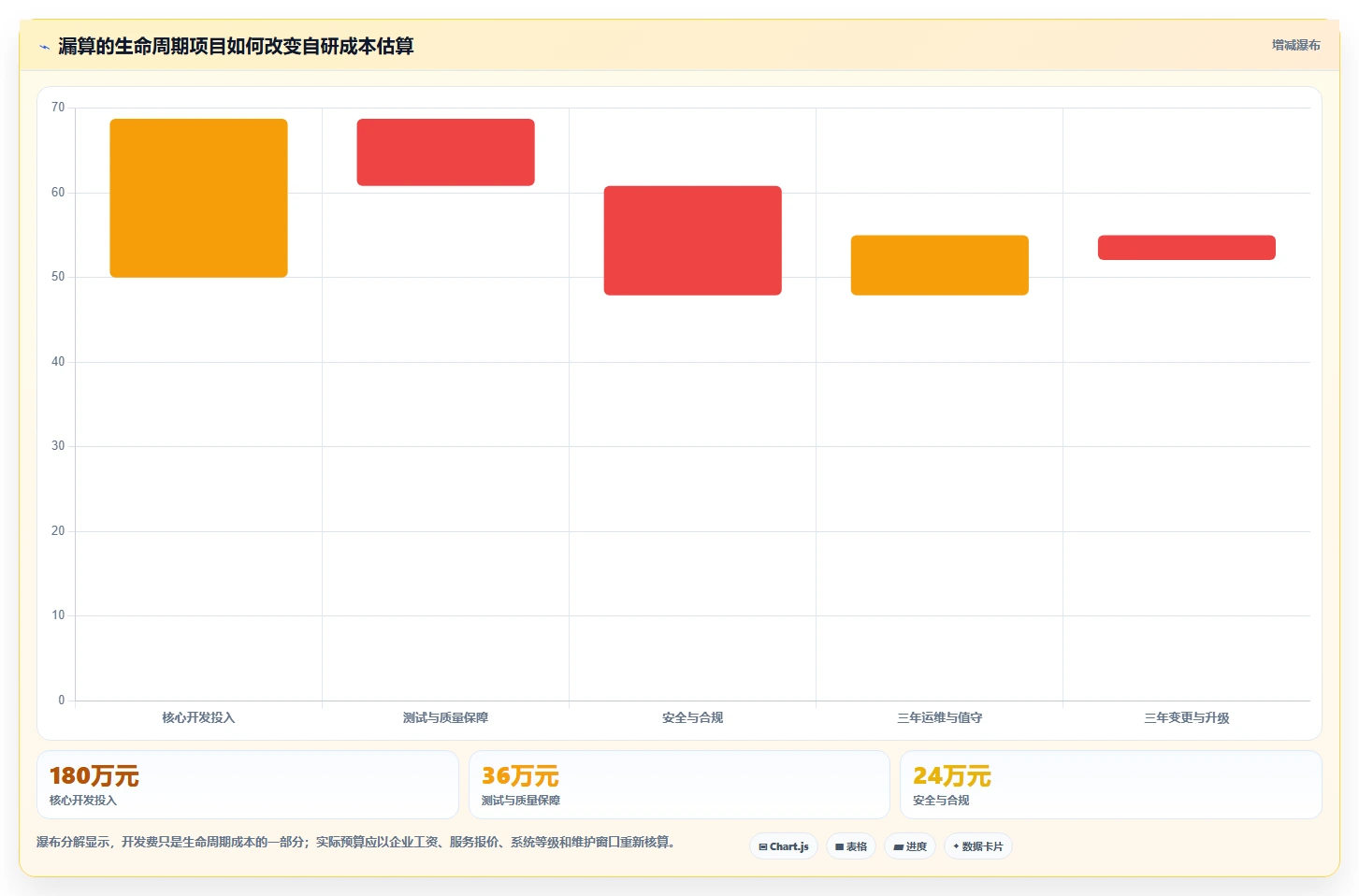This screenshot has height=896, width=1359.
Task: Click the footer note starting 瀑布分解显示
Action: click(x=355, y=843)
